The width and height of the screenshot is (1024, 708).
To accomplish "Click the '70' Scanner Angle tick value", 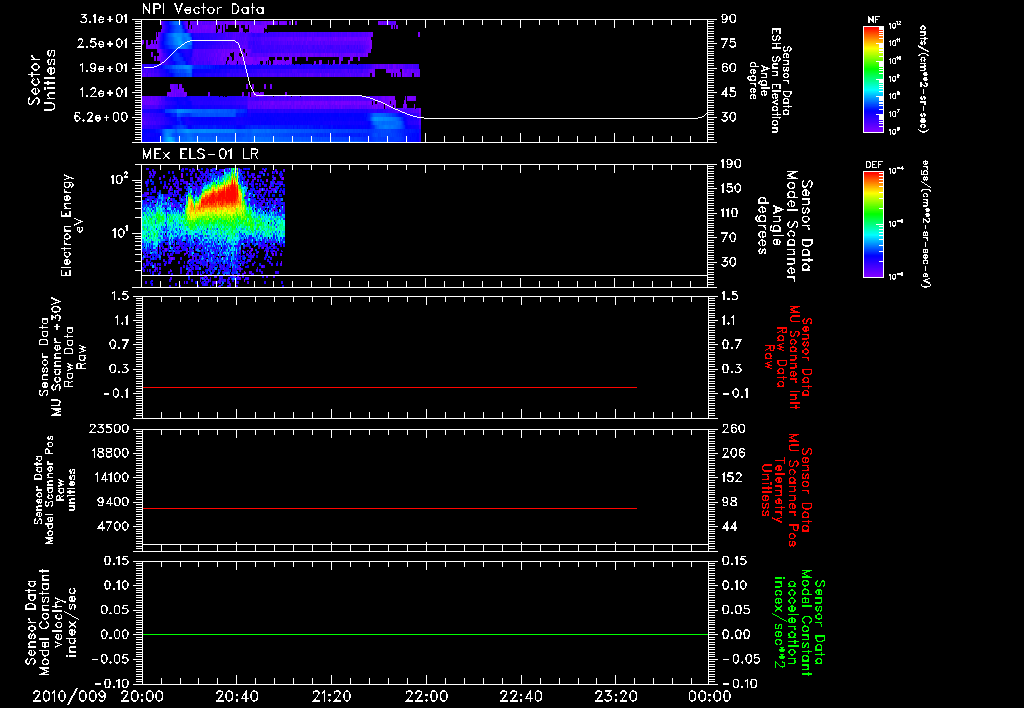I will (729, 238).
